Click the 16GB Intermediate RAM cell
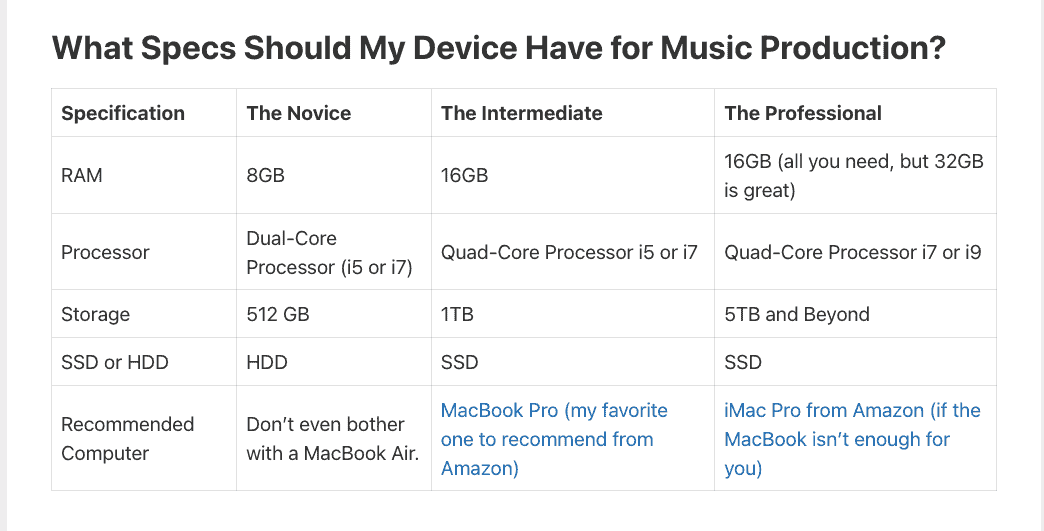Screen dimensions: 1044x531 (x=465, y=175)
